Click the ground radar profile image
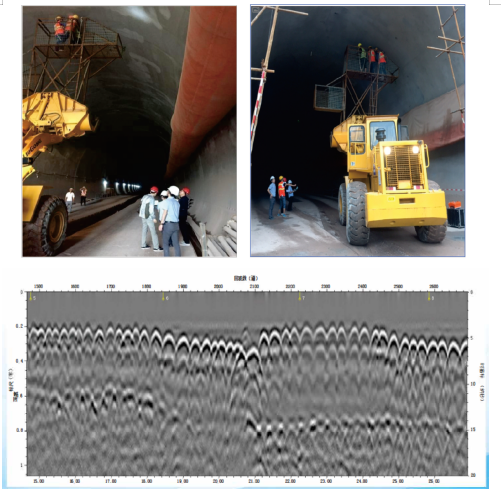Screen dimensions: 501x494 (247, 383)
